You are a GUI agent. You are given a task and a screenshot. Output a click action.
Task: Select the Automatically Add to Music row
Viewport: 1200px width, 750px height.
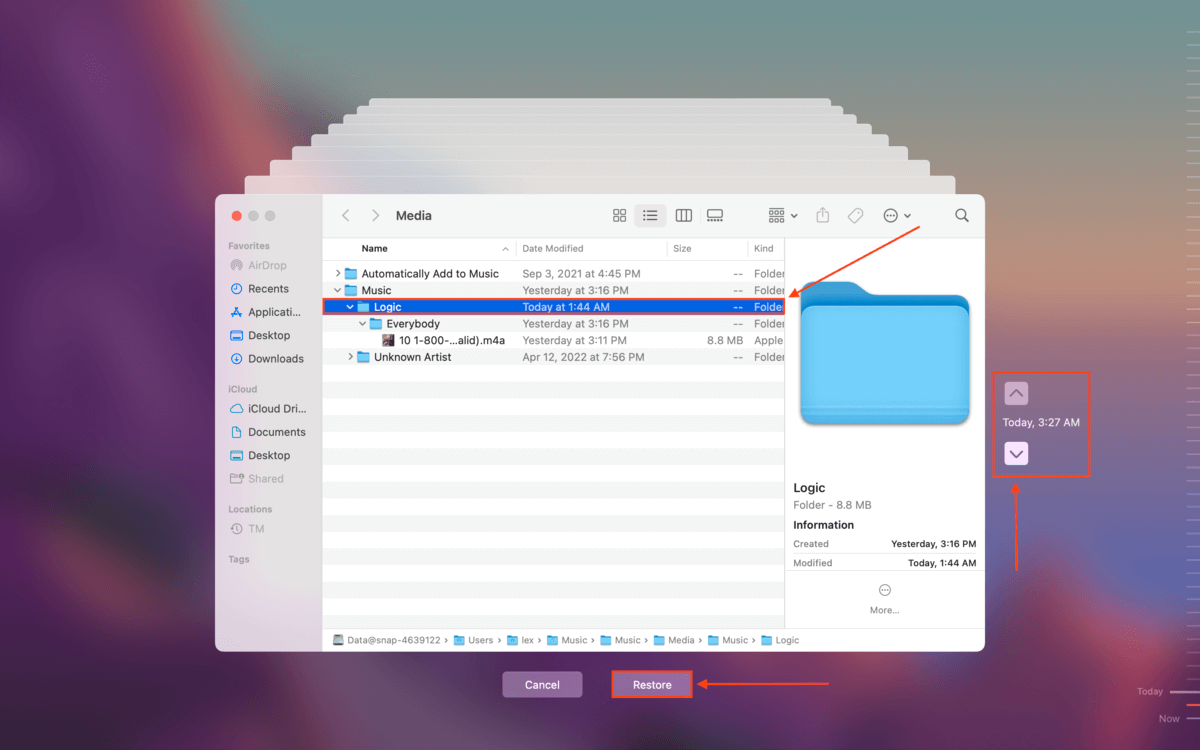pos(554,274)
